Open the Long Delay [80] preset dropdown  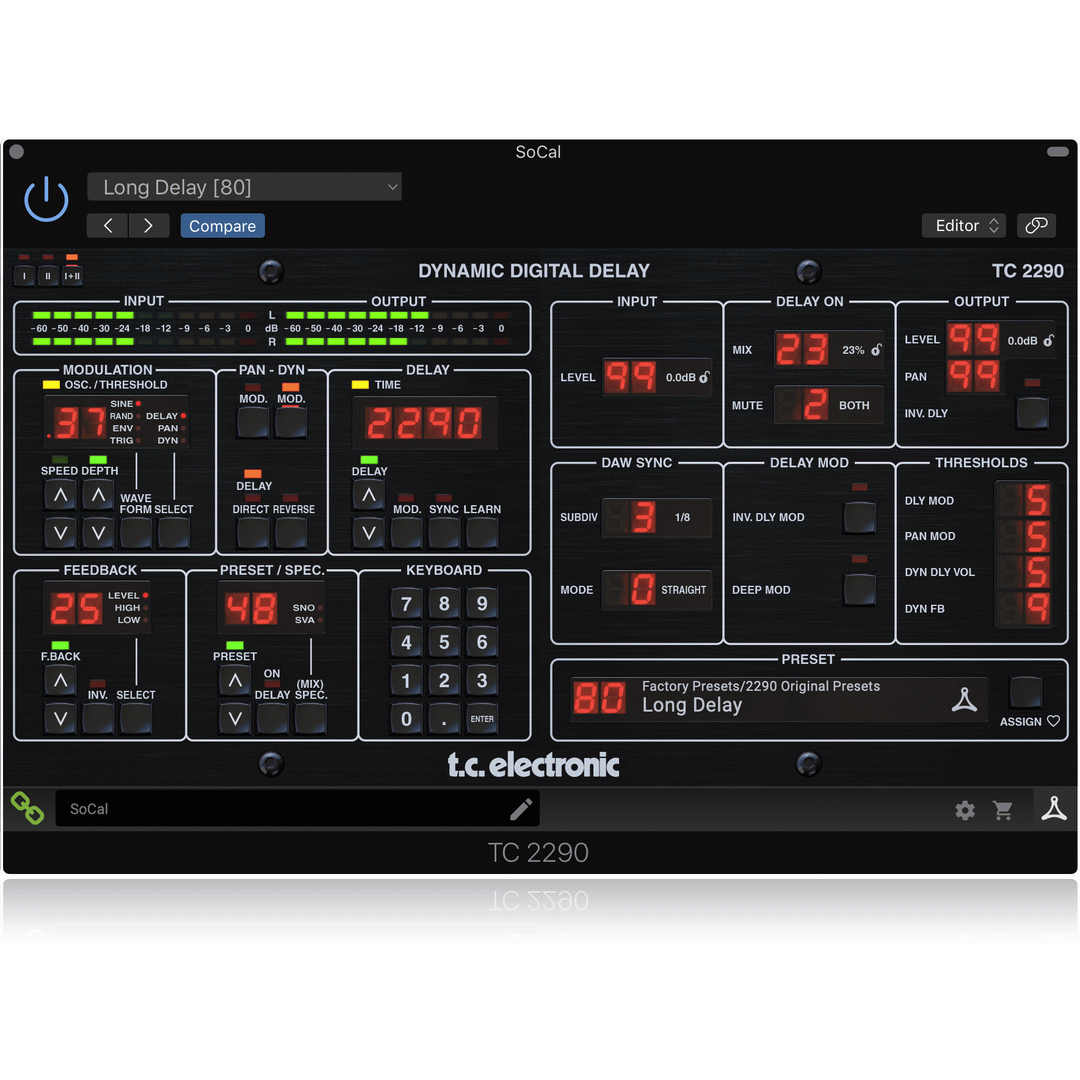pos(244,187)
